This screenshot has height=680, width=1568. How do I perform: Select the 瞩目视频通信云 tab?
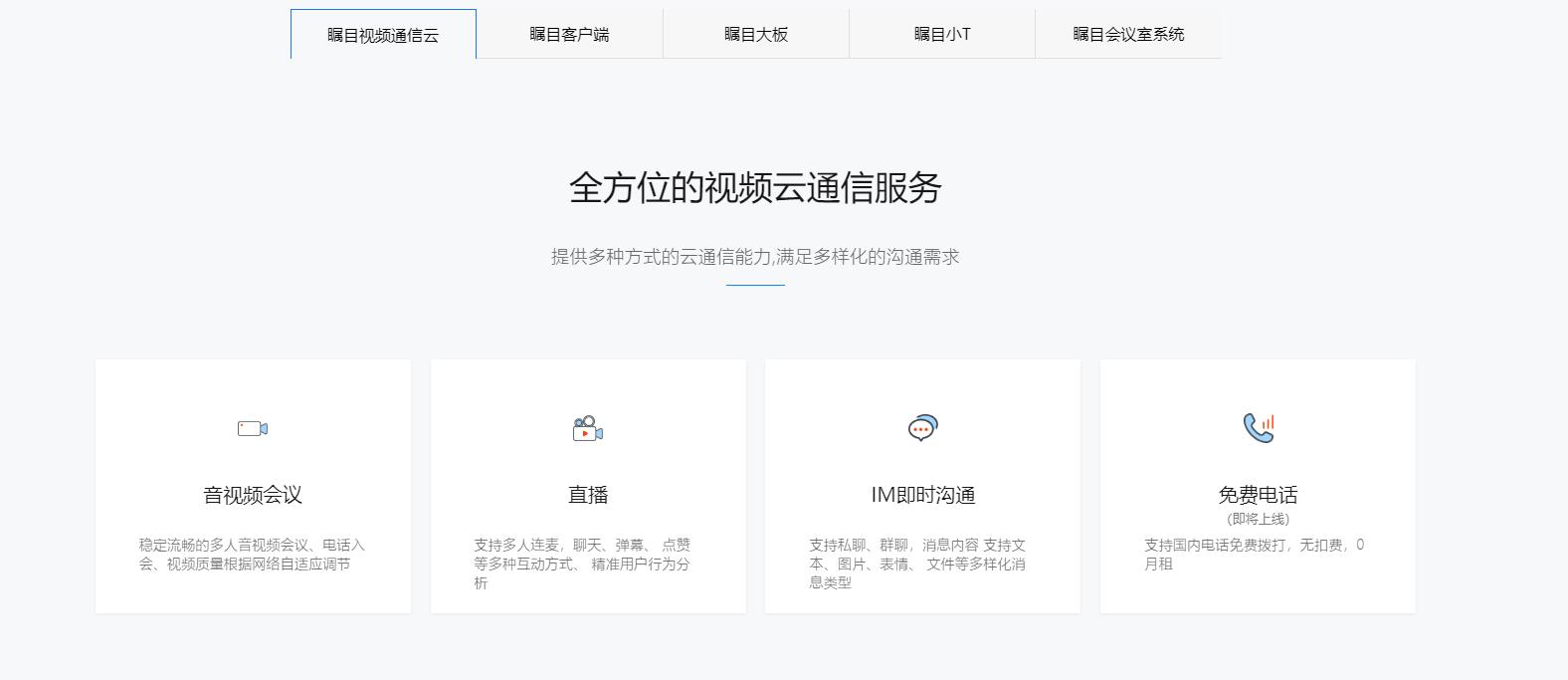(383, 35)
